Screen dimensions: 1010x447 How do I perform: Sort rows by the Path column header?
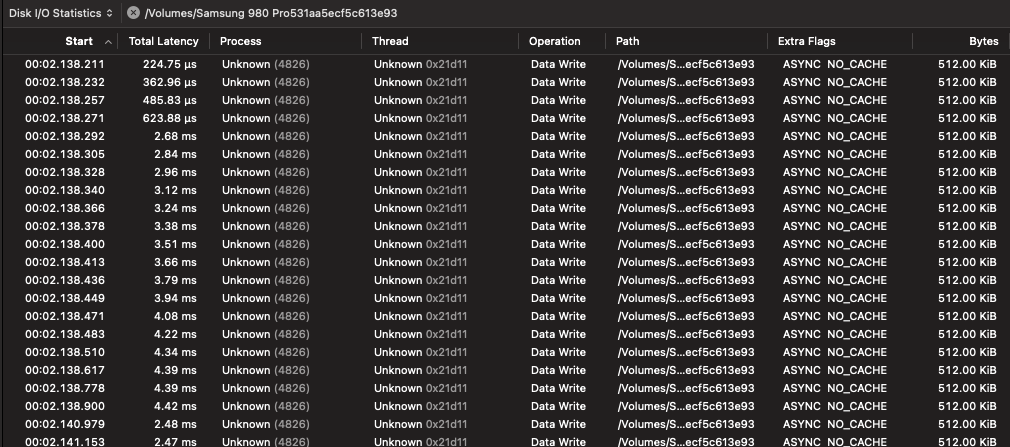[x=628, y=41]
